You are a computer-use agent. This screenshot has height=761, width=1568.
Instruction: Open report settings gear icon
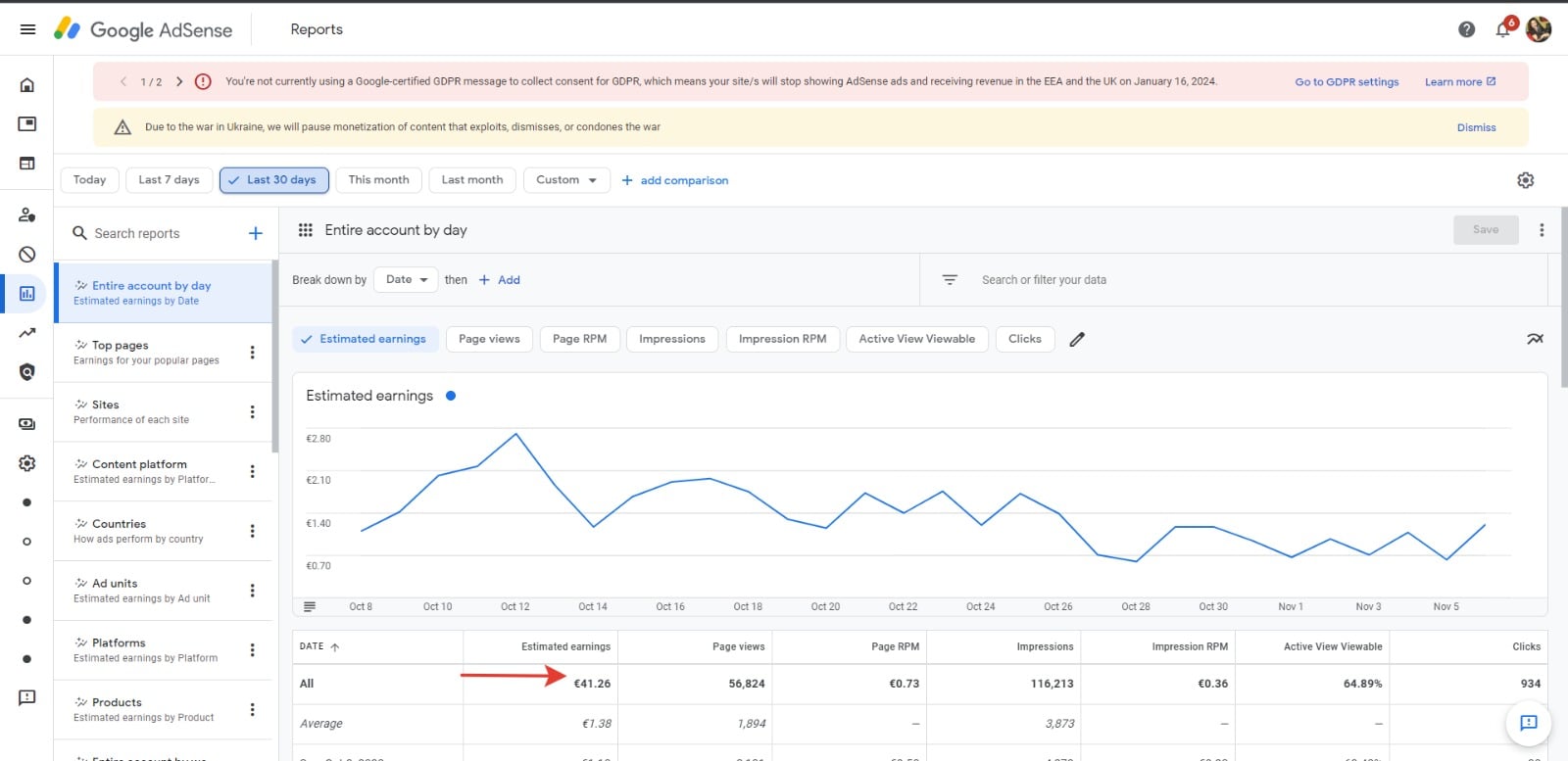pos(1526,180)
